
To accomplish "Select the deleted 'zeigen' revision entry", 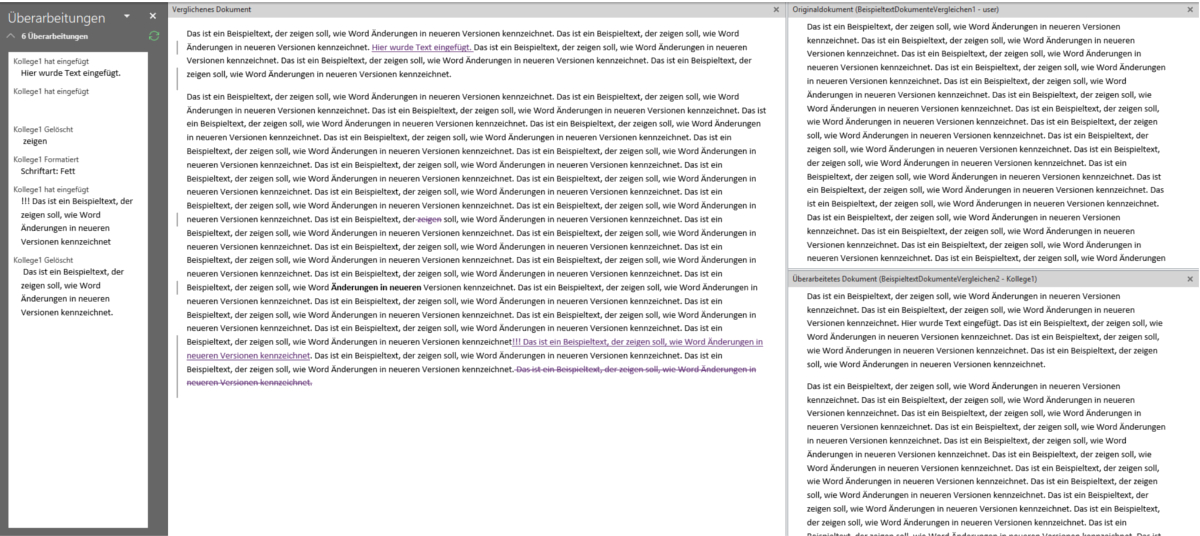I will click(35, 142).
